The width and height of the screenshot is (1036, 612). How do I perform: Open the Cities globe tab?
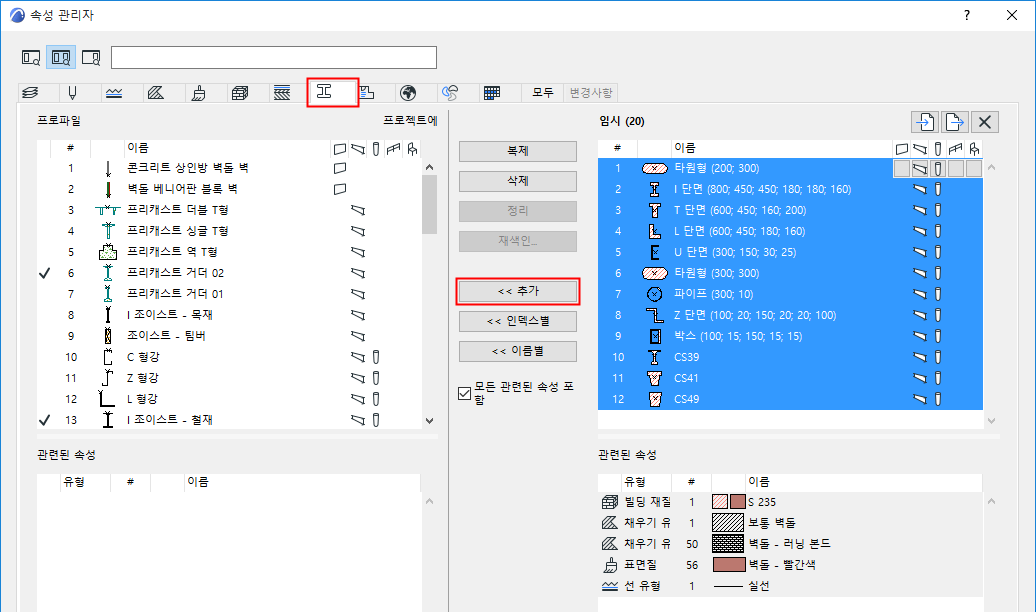[x=408, y=93]
